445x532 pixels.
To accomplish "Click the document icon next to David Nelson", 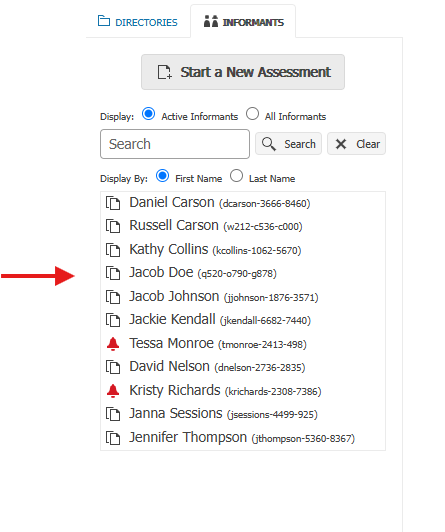I will [x=113, y=367].
